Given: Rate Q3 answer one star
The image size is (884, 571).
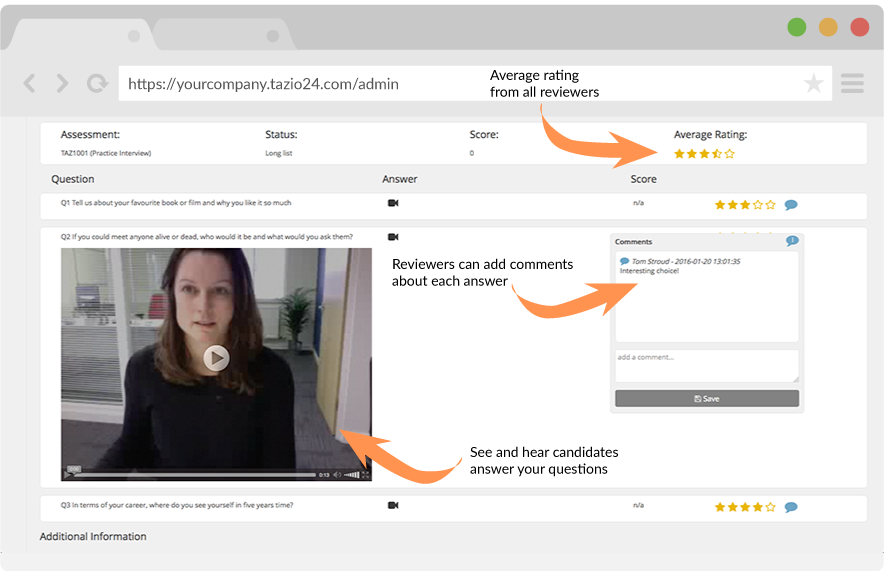Looking at the screenshot, I should point(720,507).
